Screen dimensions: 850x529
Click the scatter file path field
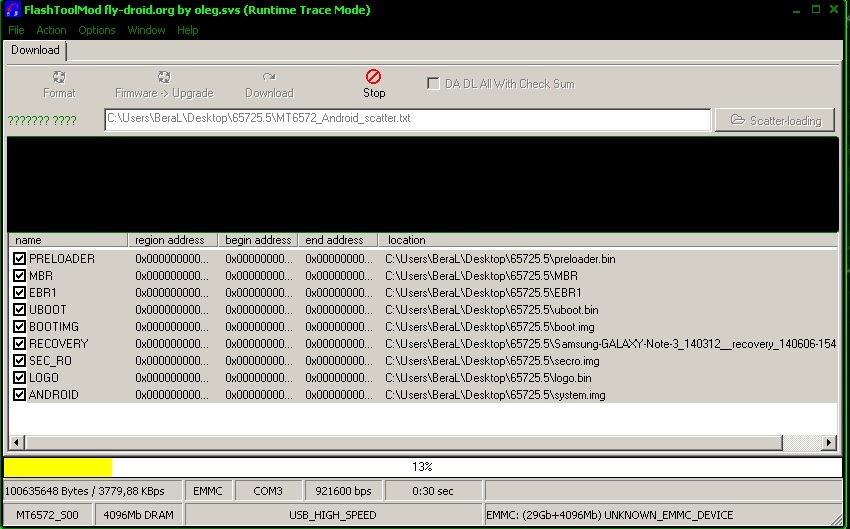point(407,119)
